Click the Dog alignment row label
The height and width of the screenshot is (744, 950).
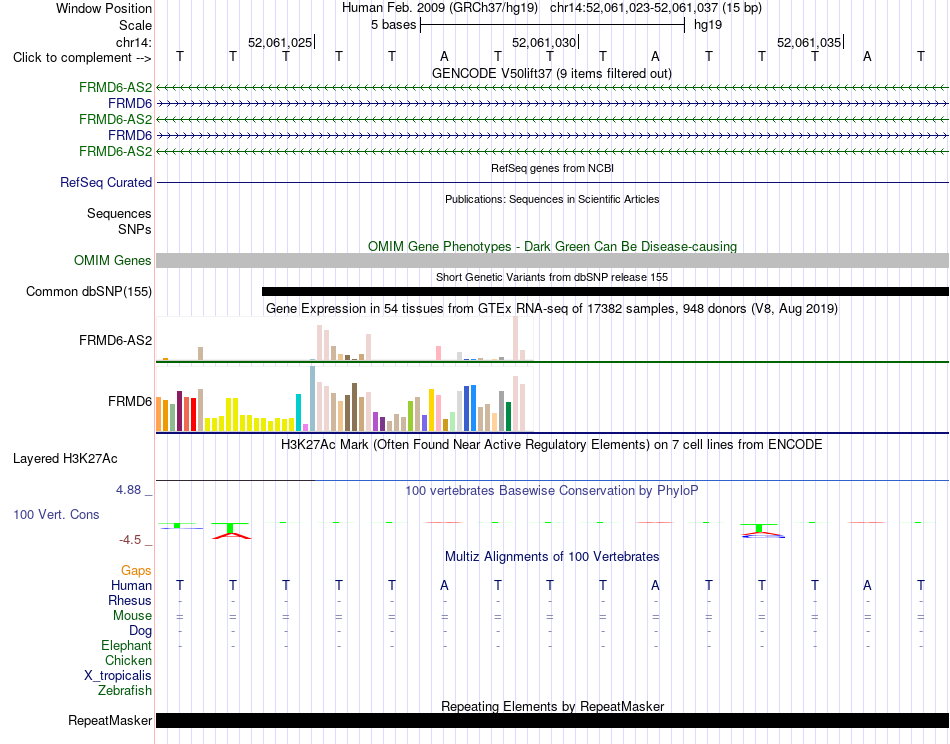click(x=140, y=631)
